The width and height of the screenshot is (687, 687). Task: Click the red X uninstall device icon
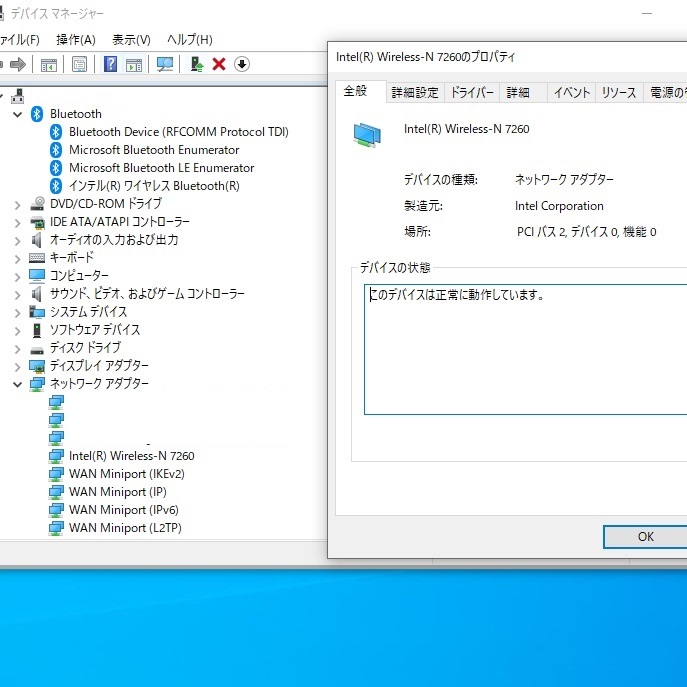pyautogui.click(x=219, y=64)
